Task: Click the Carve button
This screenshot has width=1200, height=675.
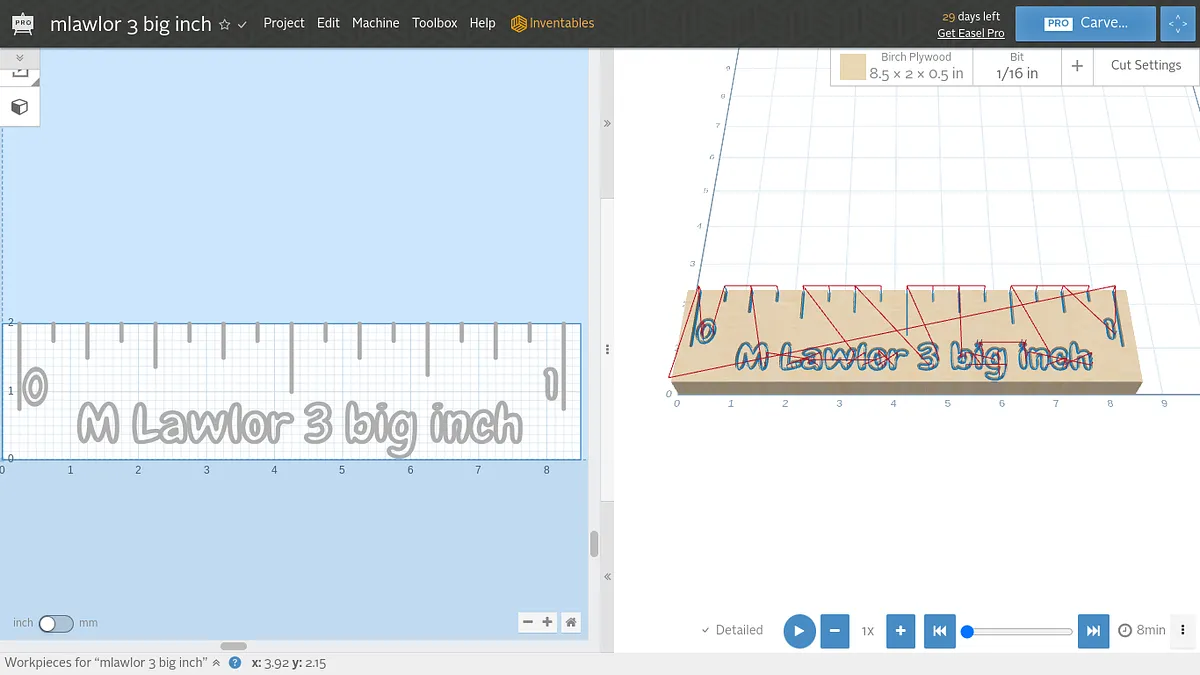Action: coord(1086,23)
